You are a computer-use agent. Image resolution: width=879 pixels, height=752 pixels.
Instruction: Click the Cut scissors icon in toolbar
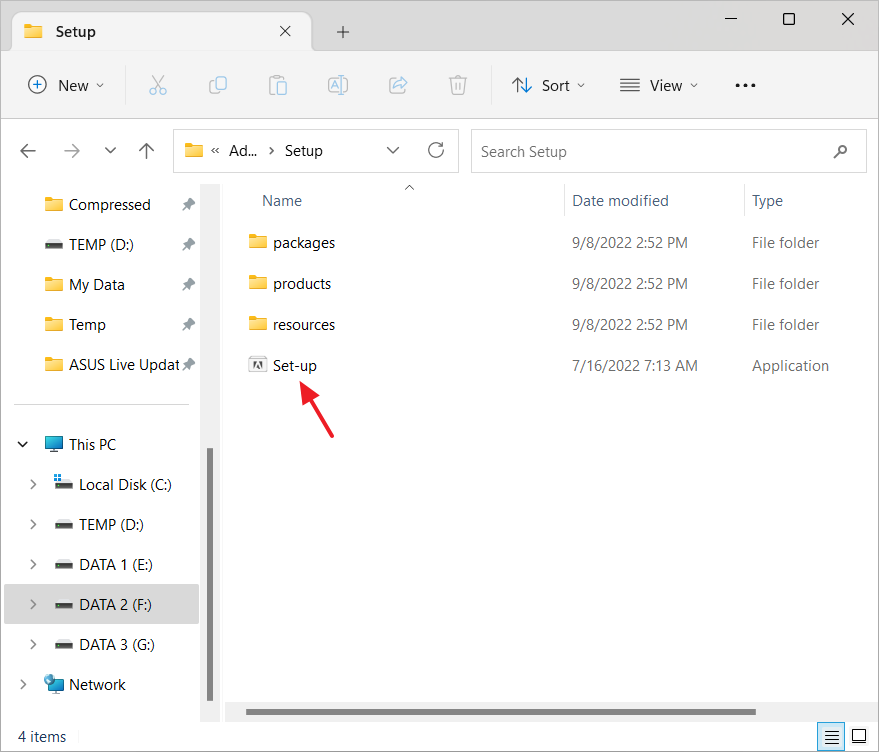coord(158,86)
